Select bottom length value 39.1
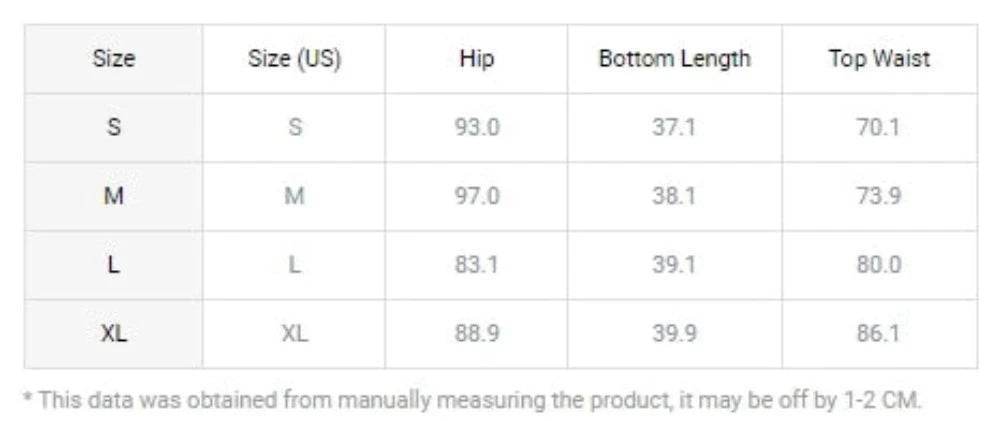This screenshot has width=1000, height=421. click(674, 265)
